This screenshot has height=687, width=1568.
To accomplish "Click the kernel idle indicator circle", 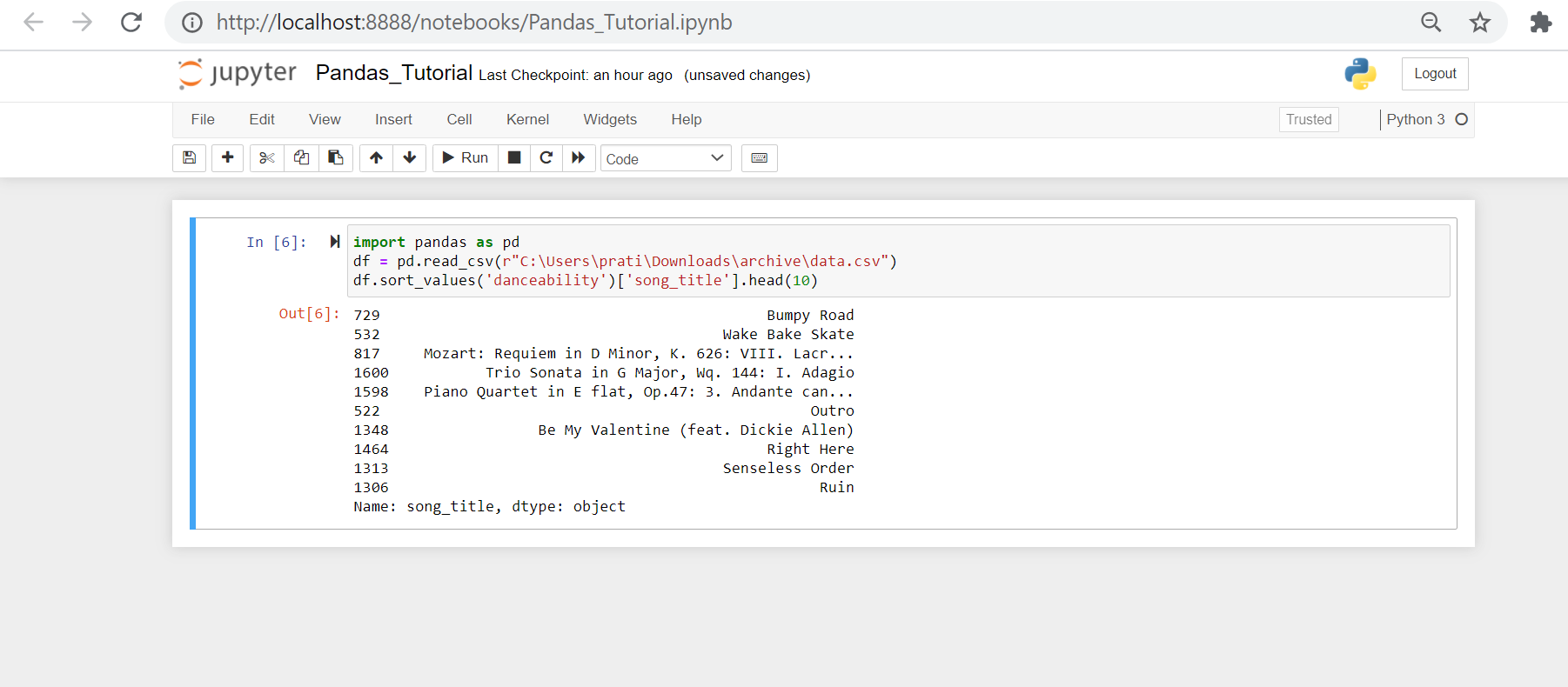I will click(x=1462, y=119).
